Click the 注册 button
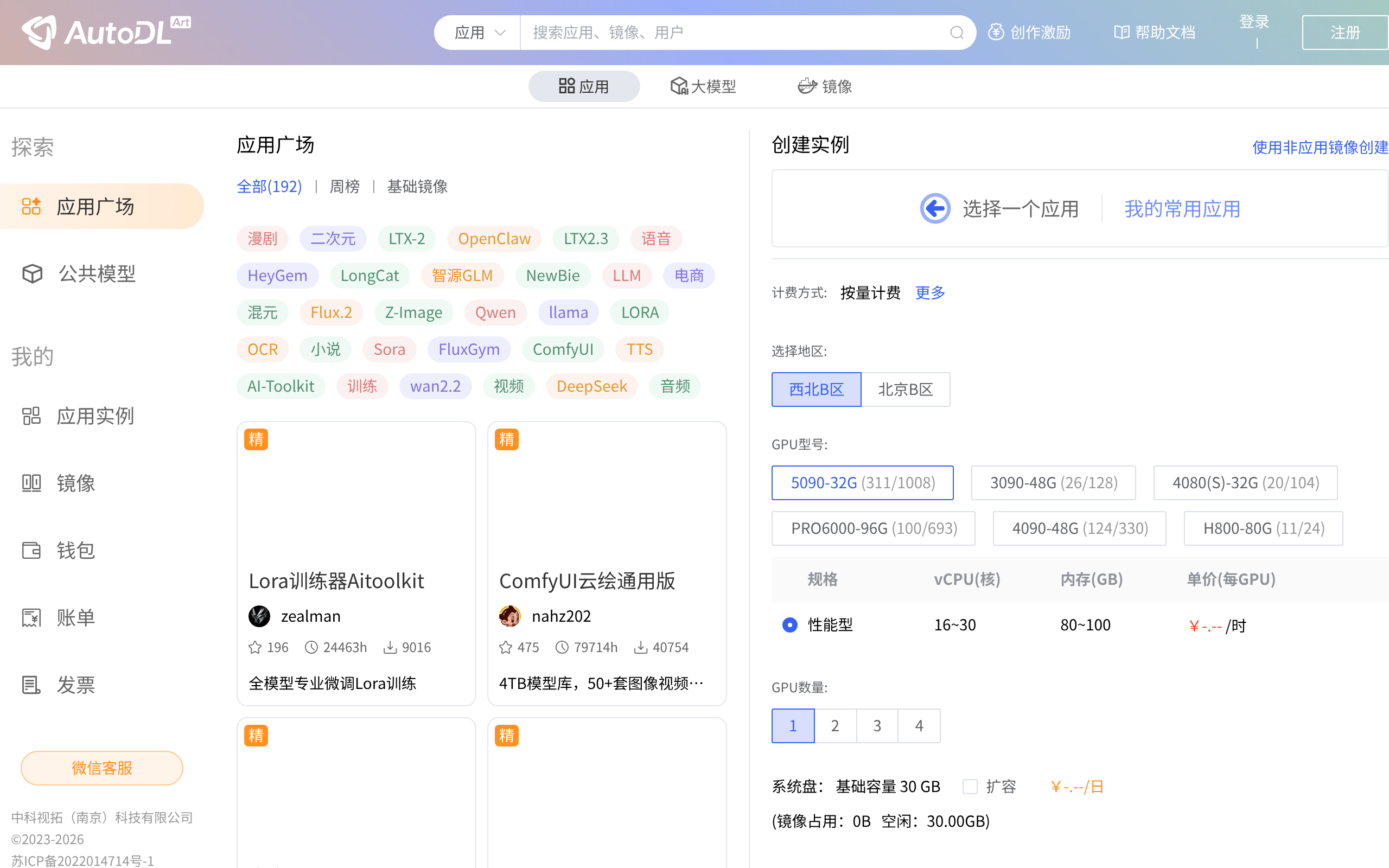Image resolution: width=1389 pixels, height=868 pixels. 1345,32
